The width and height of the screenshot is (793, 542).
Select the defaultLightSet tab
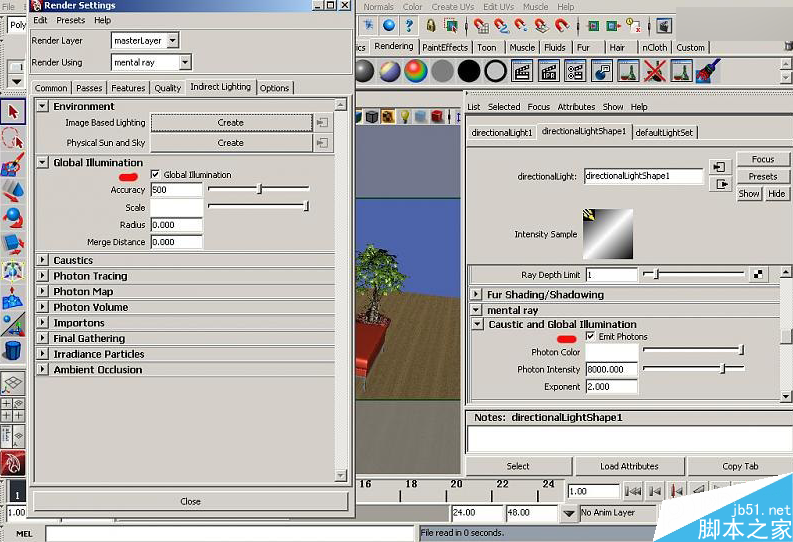[664, 132]
